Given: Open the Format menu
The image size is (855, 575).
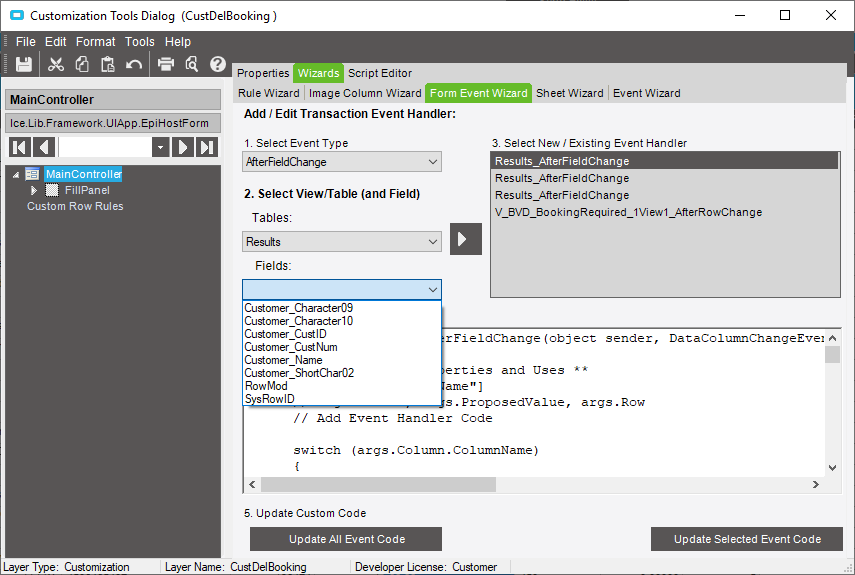Looking at the screenshot, I should (x=95, y=42).
